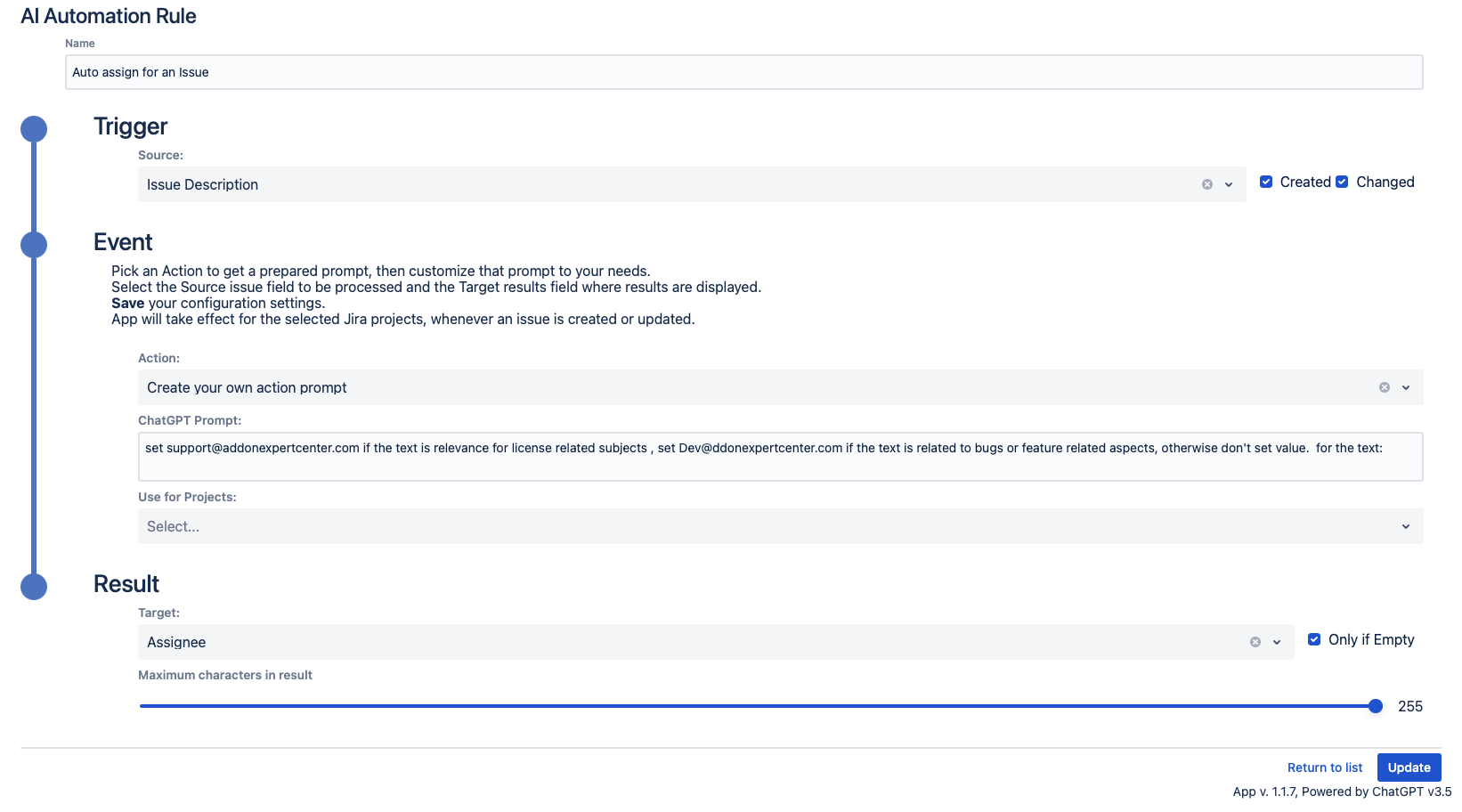Click the Result section heading
The height and width of the screenshot is (812, 1462).
coord(126,584)
